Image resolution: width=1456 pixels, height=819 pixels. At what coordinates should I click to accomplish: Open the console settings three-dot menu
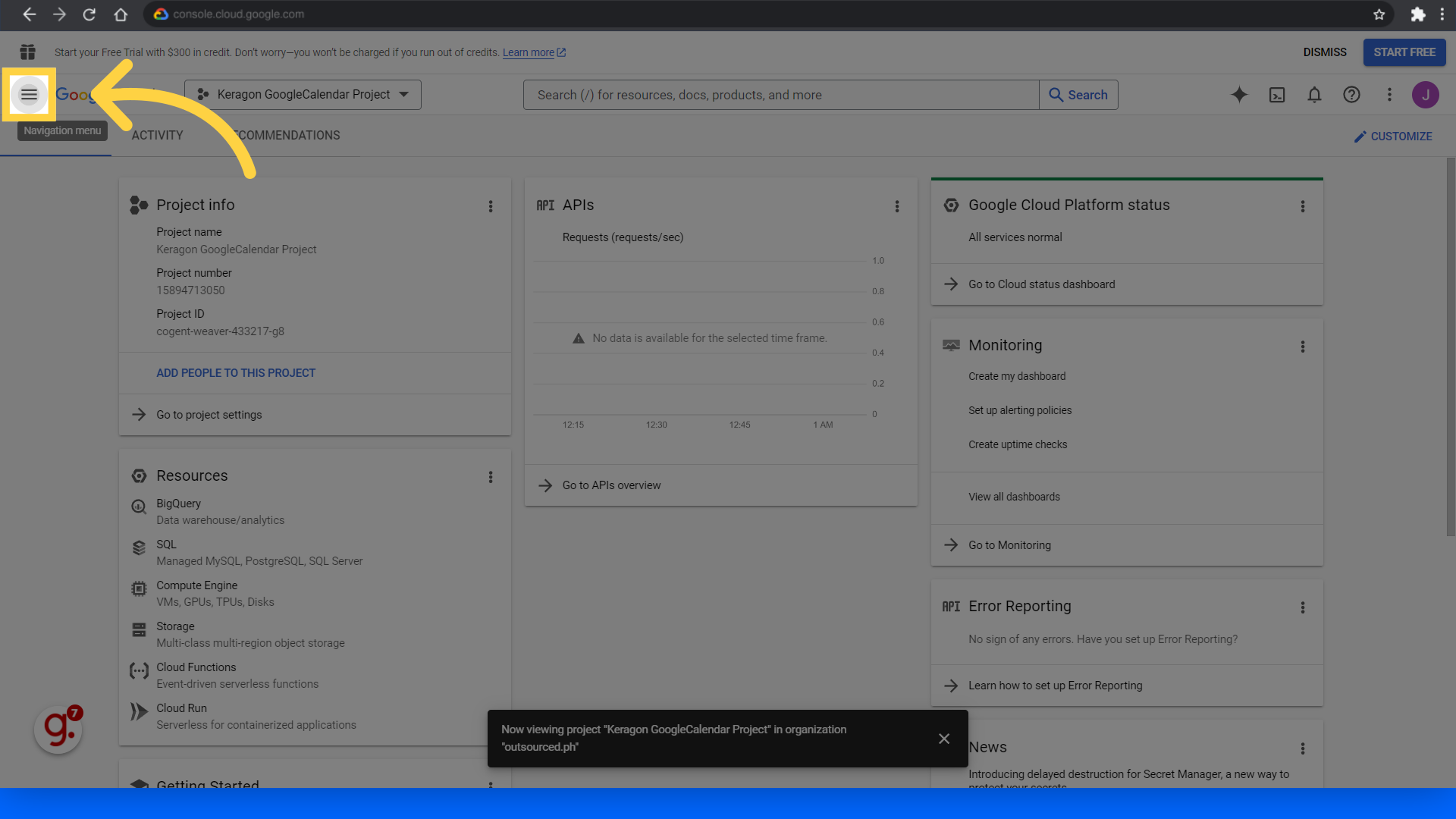click(x=1389, y=95)
